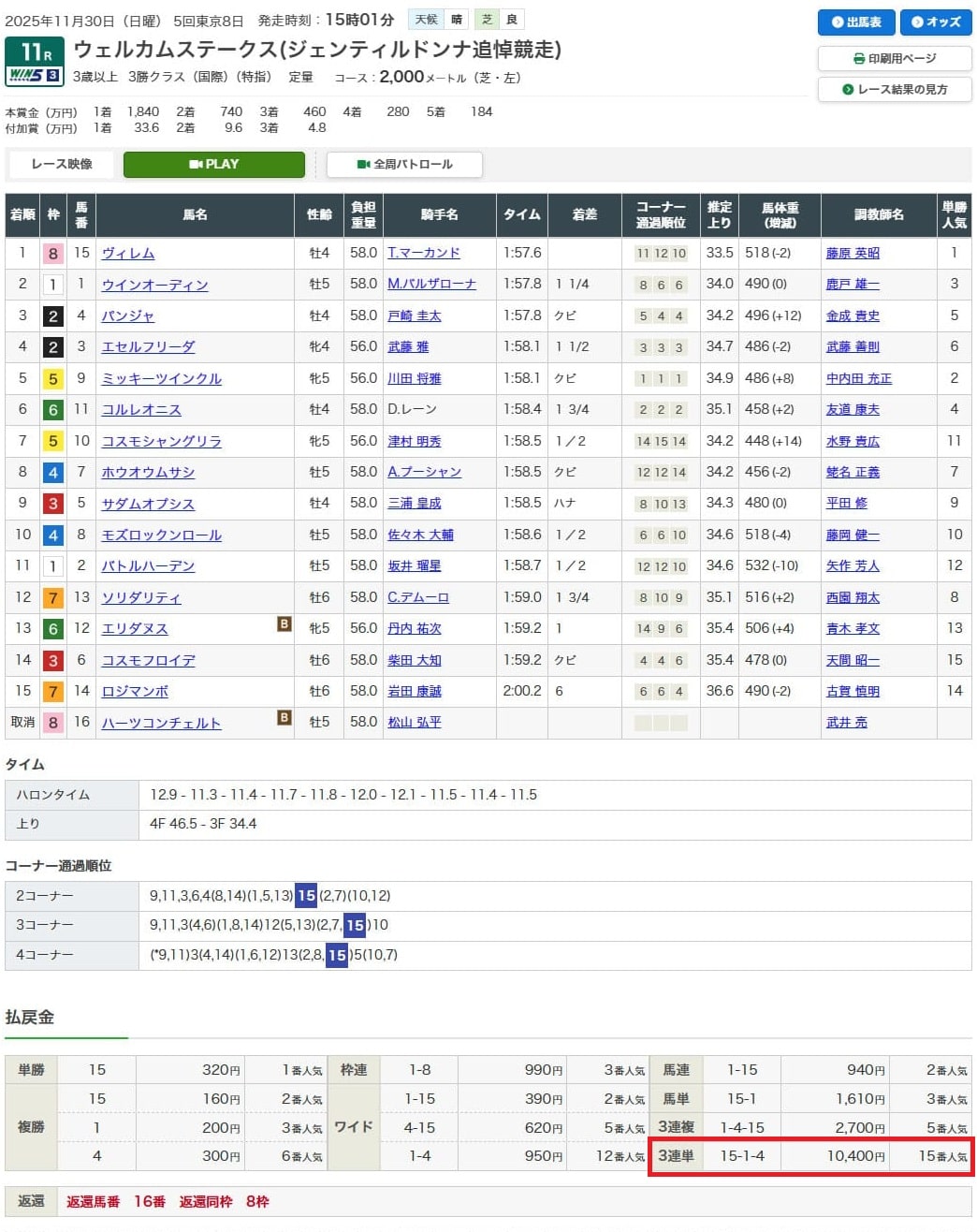Open the オッズ odds page

click(936, 22)
